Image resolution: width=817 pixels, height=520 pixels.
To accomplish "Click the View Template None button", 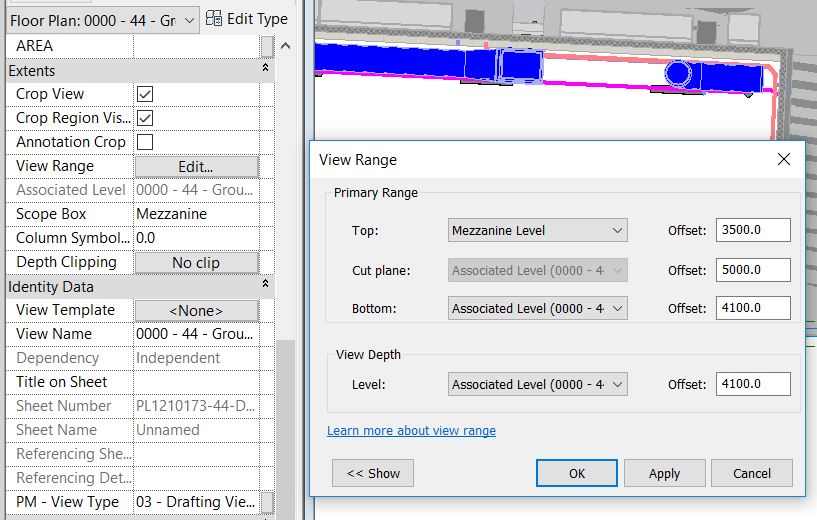I will point(196,311).
